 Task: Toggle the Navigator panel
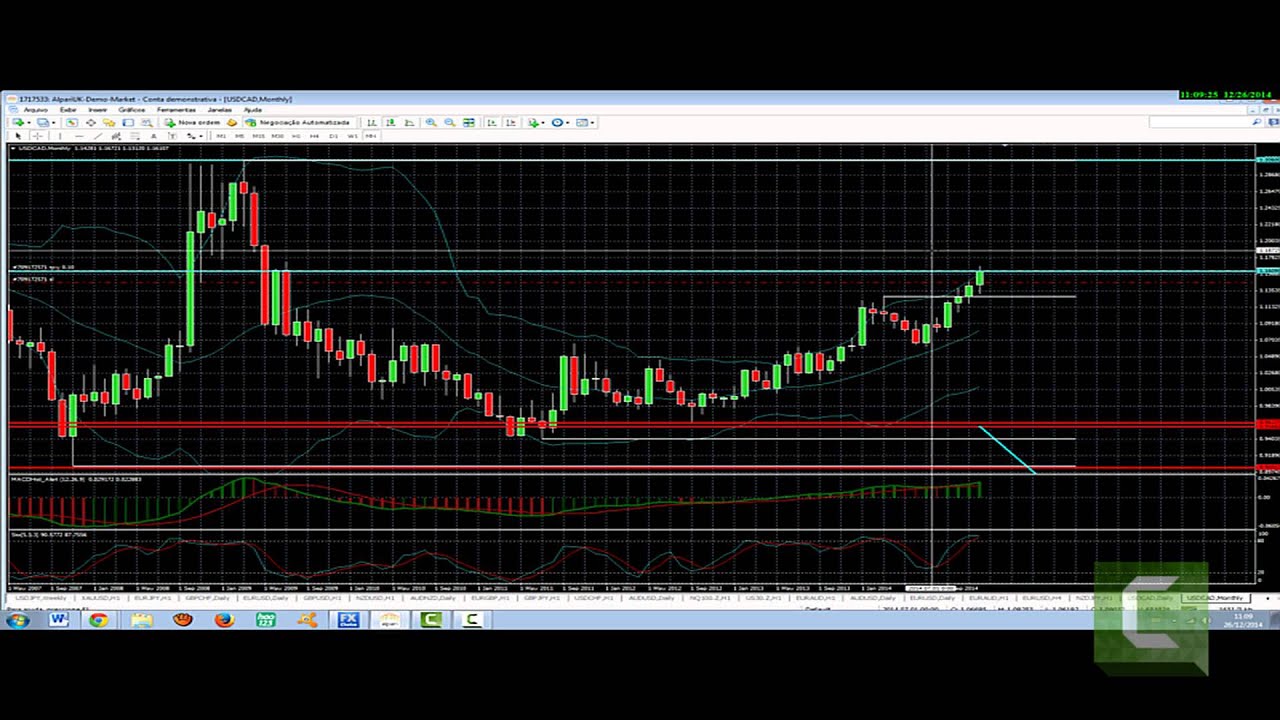109,122
